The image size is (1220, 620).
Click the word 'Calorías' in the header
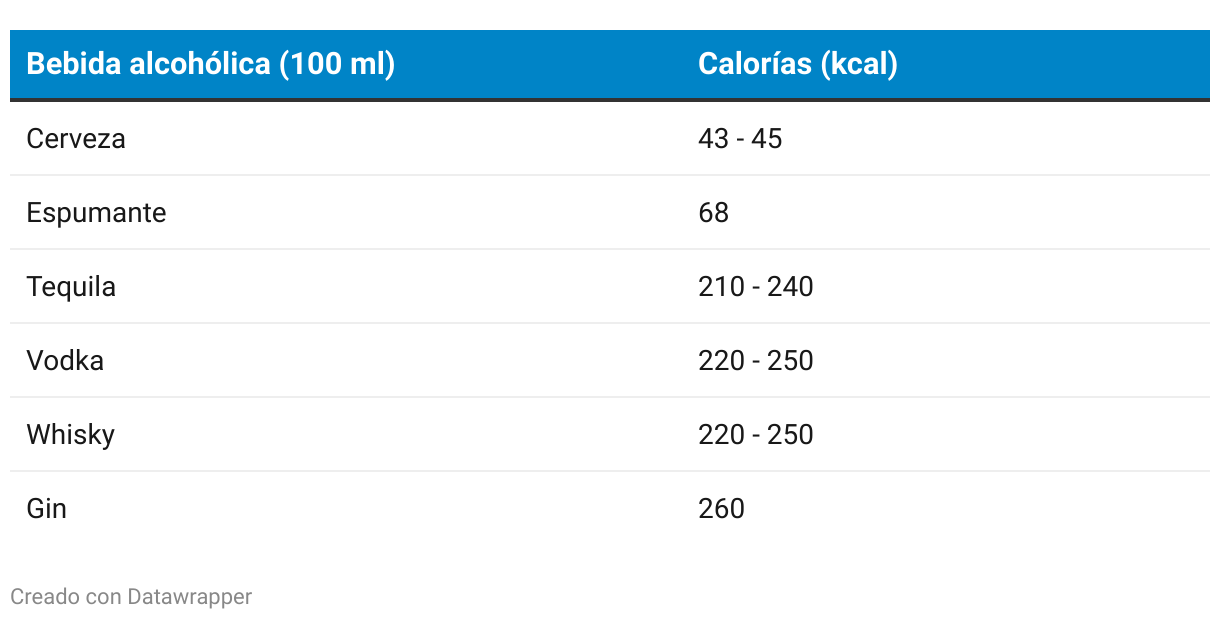(755, 64)
